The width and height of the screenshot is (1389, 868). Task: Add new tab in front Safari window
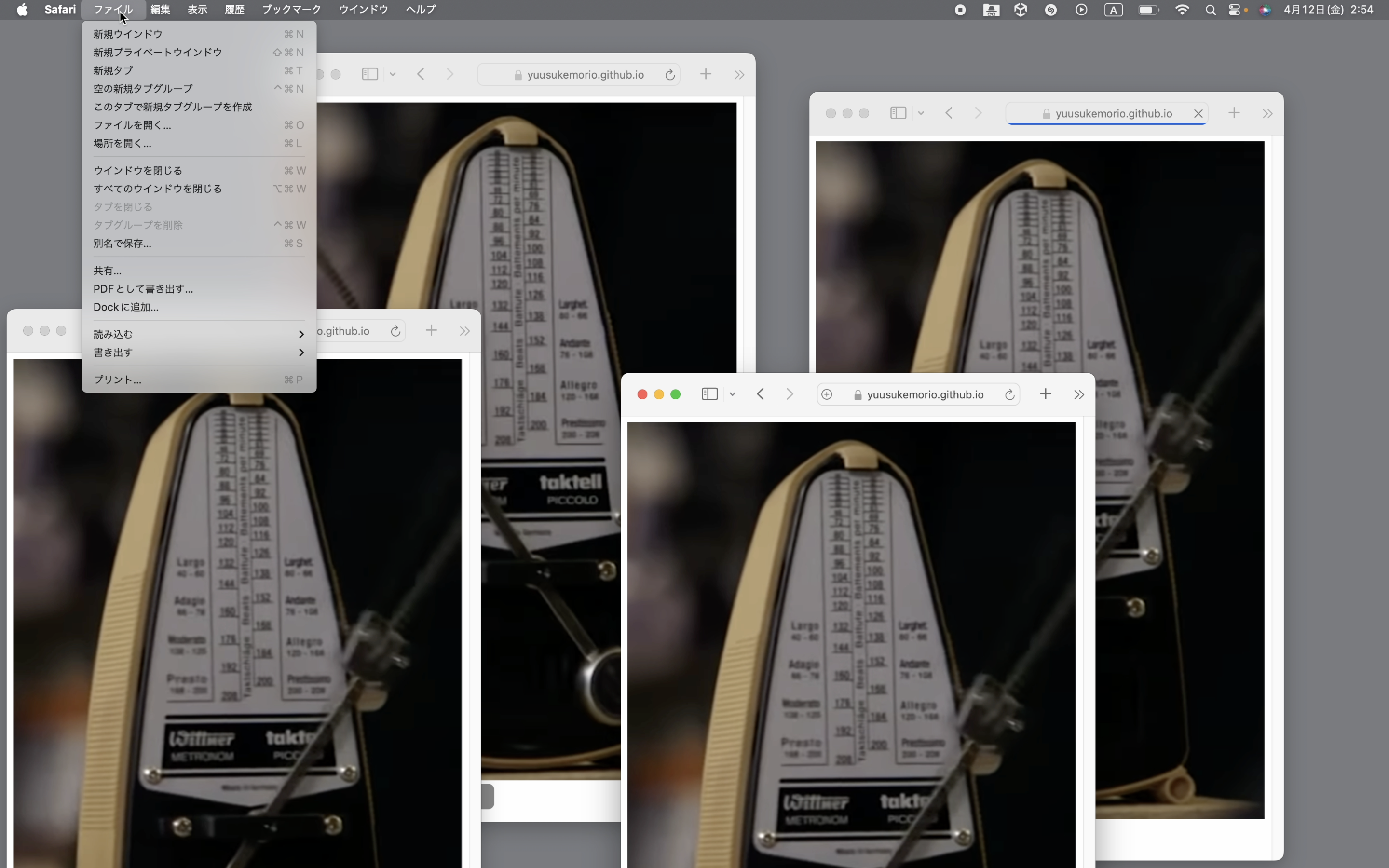pos(1045,394)
